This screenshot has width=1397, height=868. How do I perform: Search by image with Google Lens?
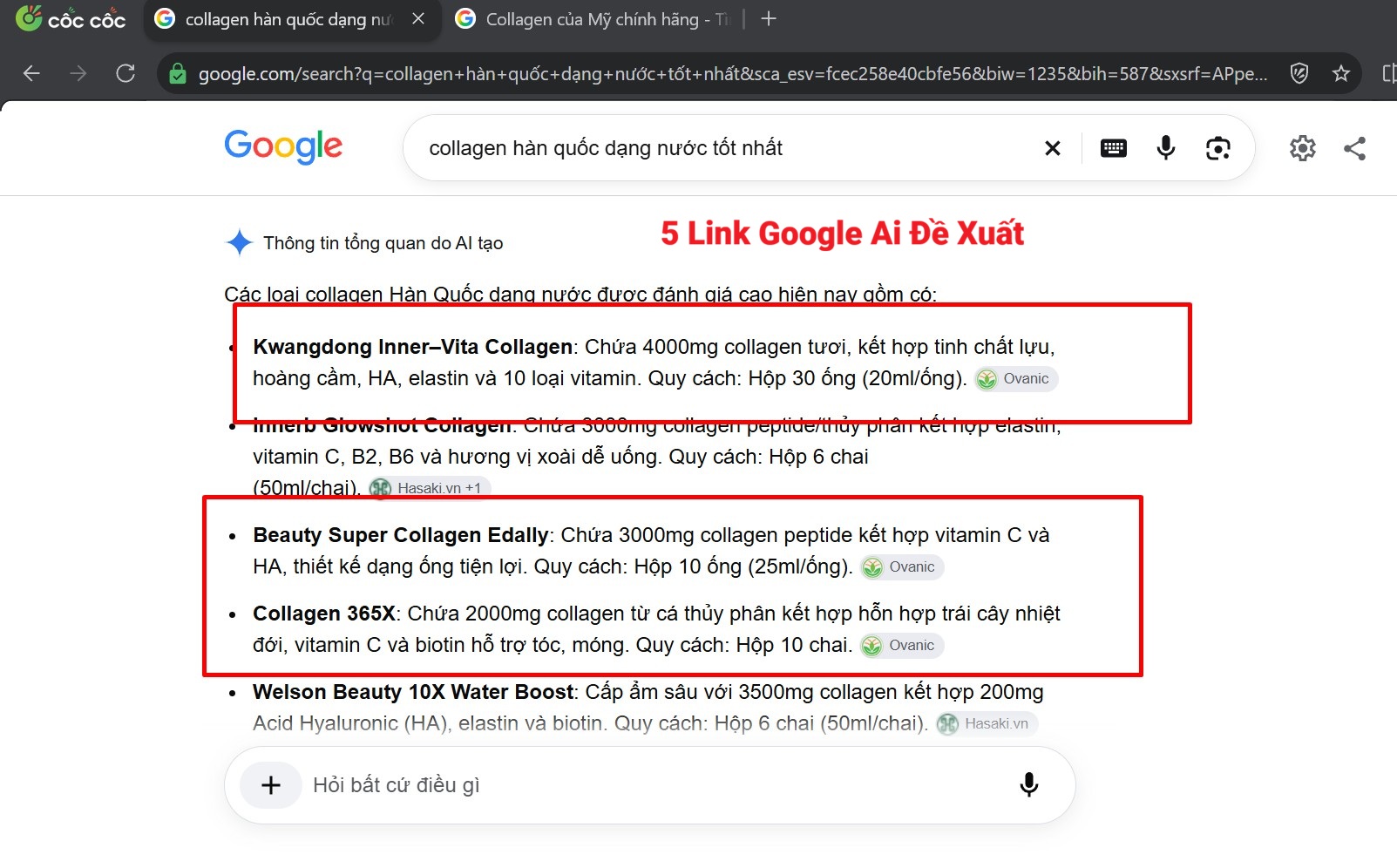[x=1218, y=148]
